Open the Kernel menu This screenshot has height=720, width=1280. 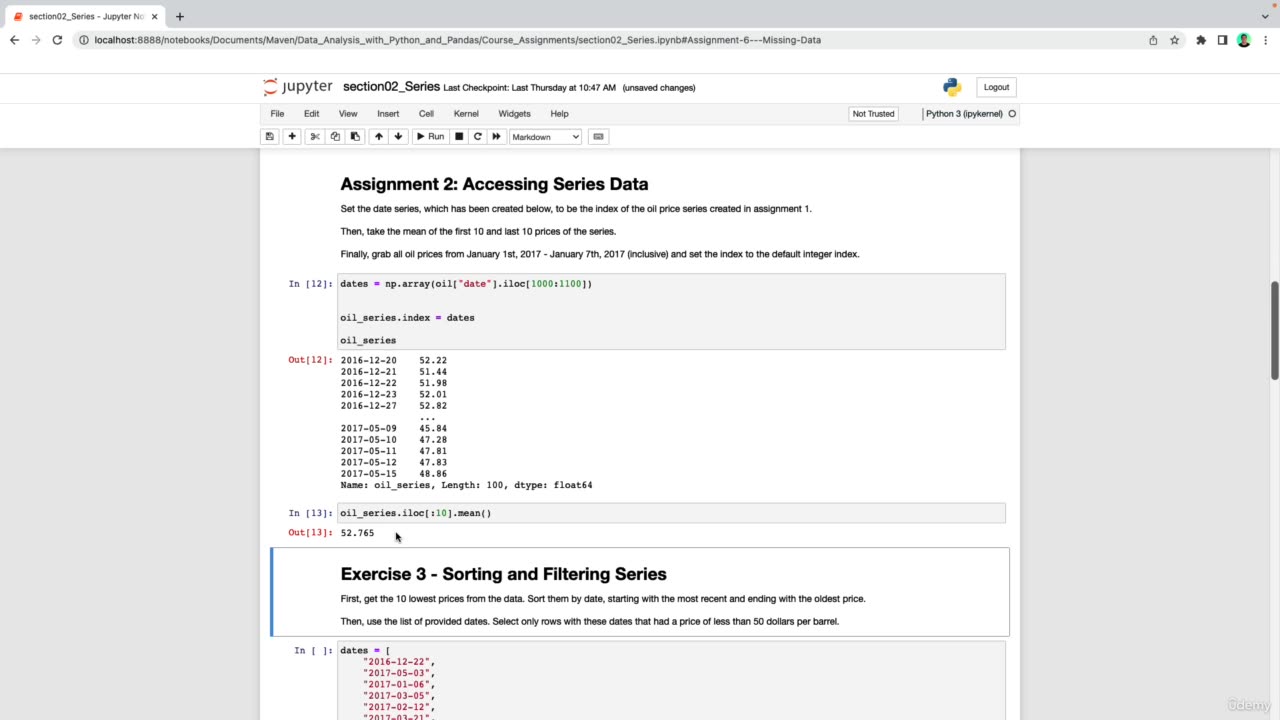pos(466,114)
